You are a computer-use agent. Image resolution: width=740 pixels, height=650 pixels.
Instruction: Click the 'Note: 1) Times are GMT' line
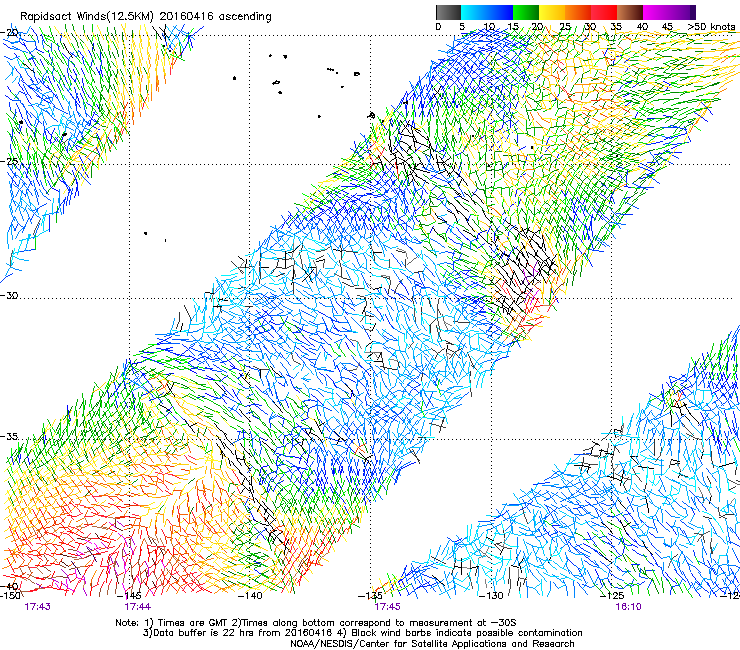click(x=316, y=623)
